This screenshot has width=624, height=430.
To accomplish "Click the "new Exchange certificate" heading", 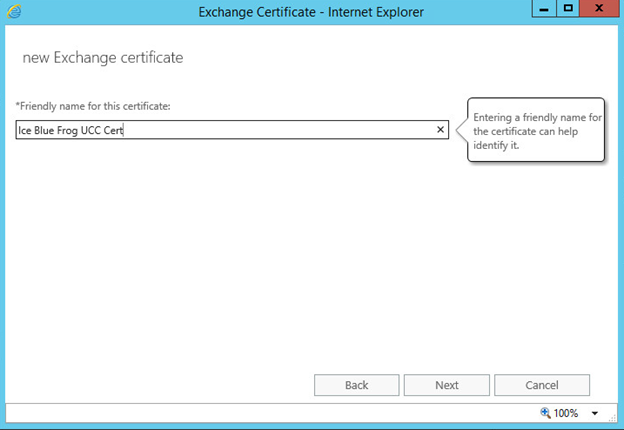I will (103, 58).
